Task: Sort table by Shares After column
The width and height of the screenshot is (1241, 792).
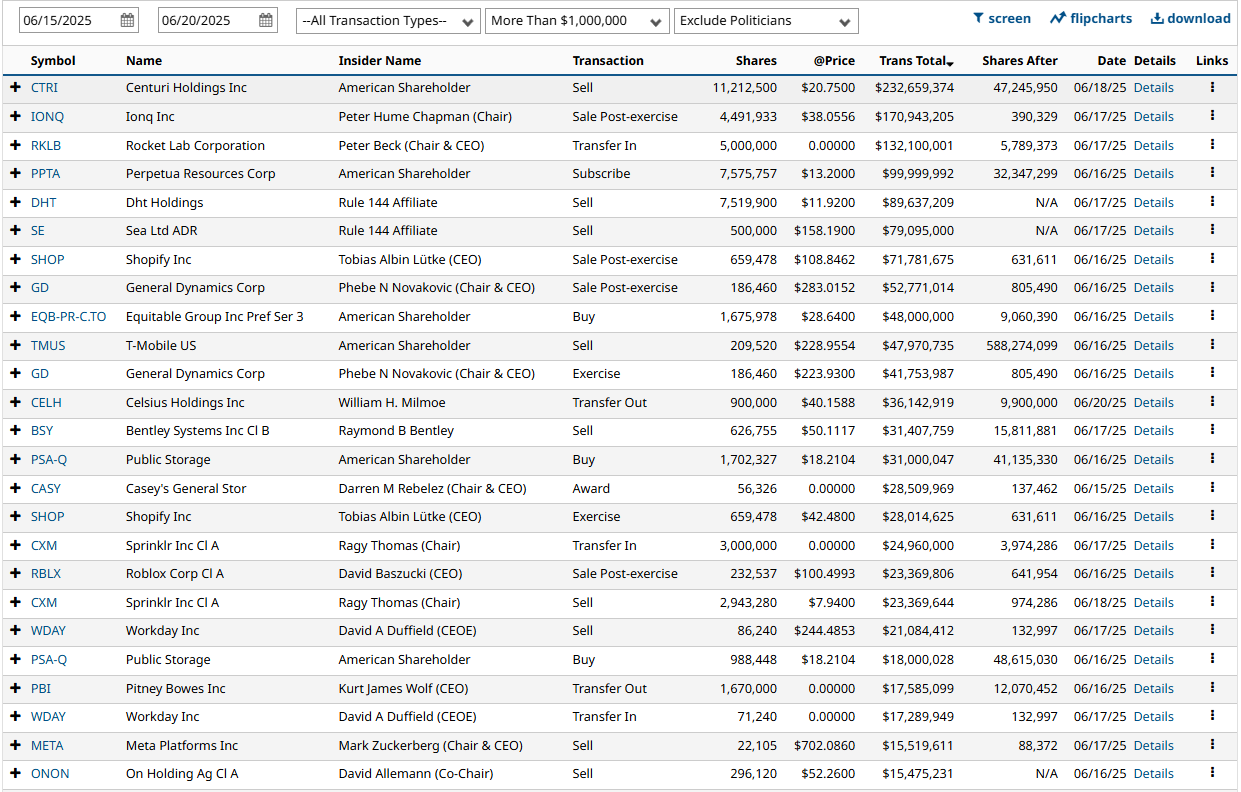Action: click(x=1020, y=61)
